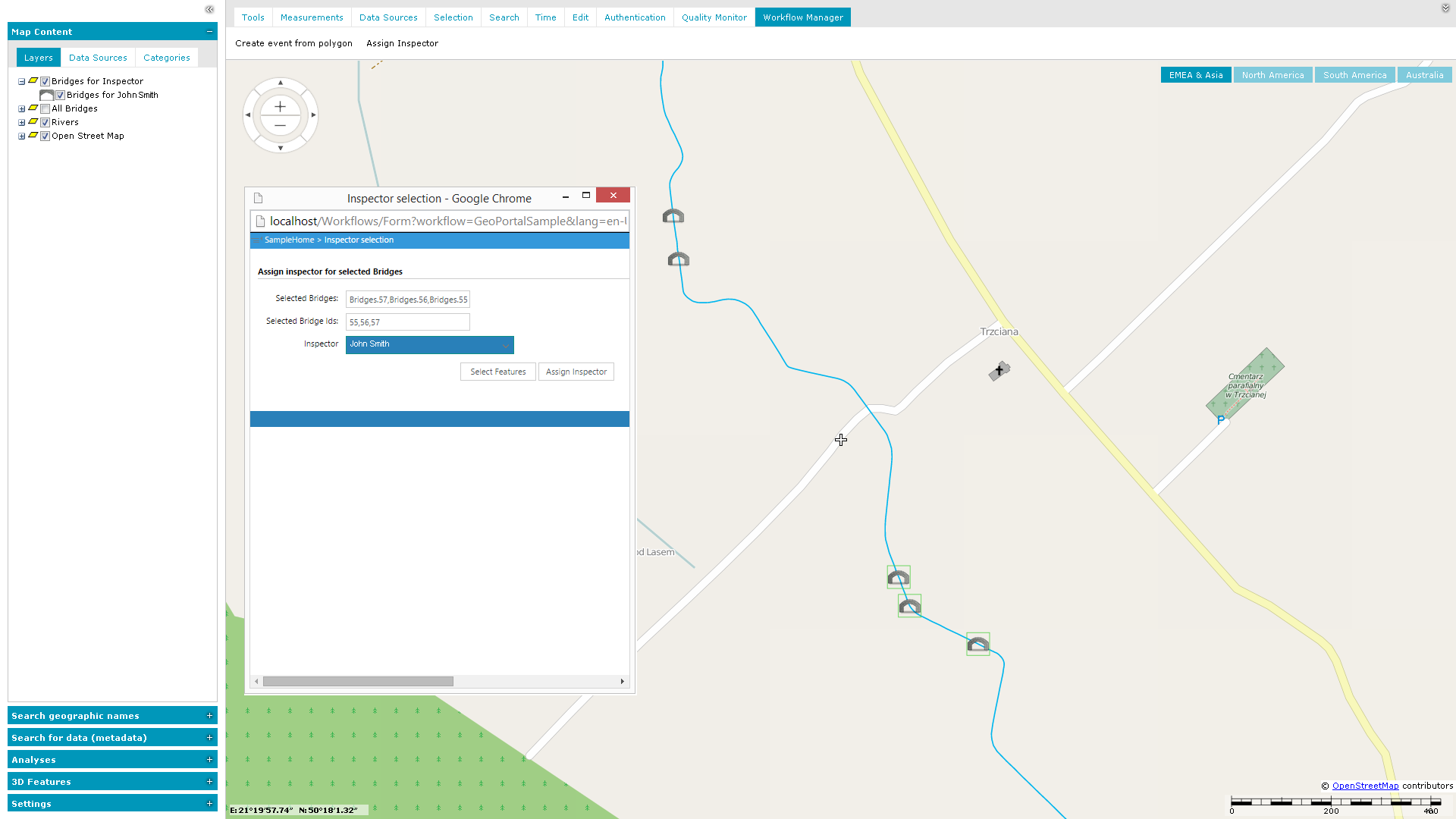Toggle the Rivers layer checkbox
The width and height of the screenshot is (1456, 819).
tap(45, 122)
